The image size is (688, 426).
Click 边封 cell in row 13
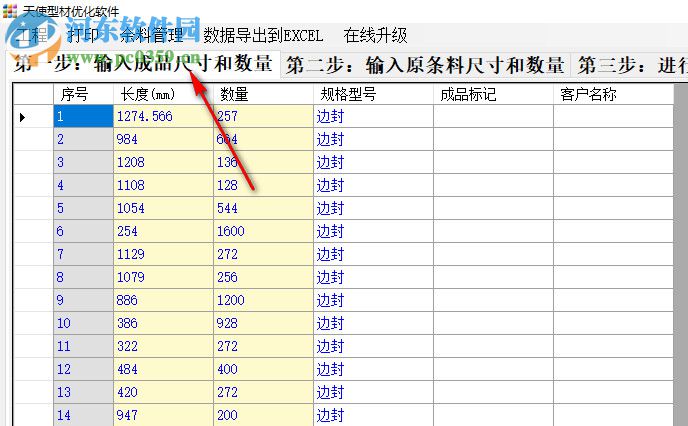373,392
